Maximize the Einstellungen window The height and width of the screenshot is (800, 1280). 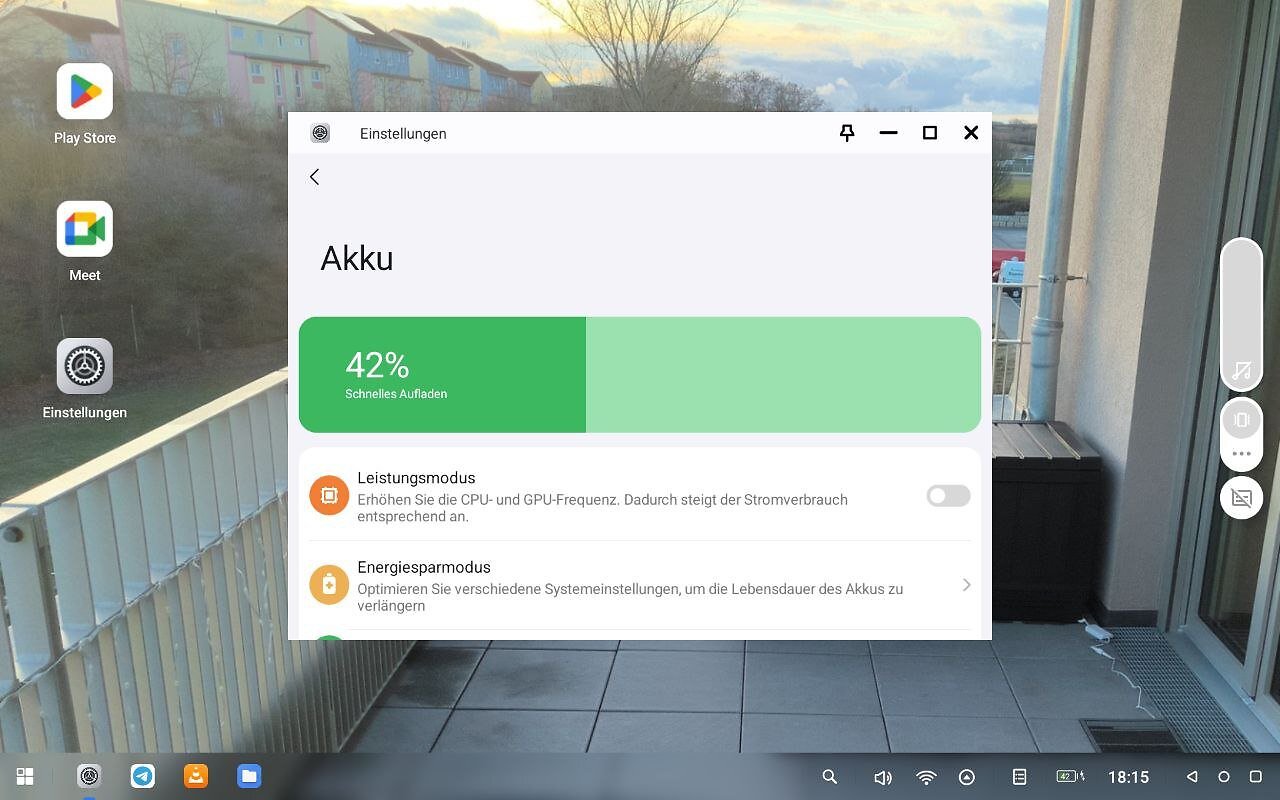[x=930, y=133]
